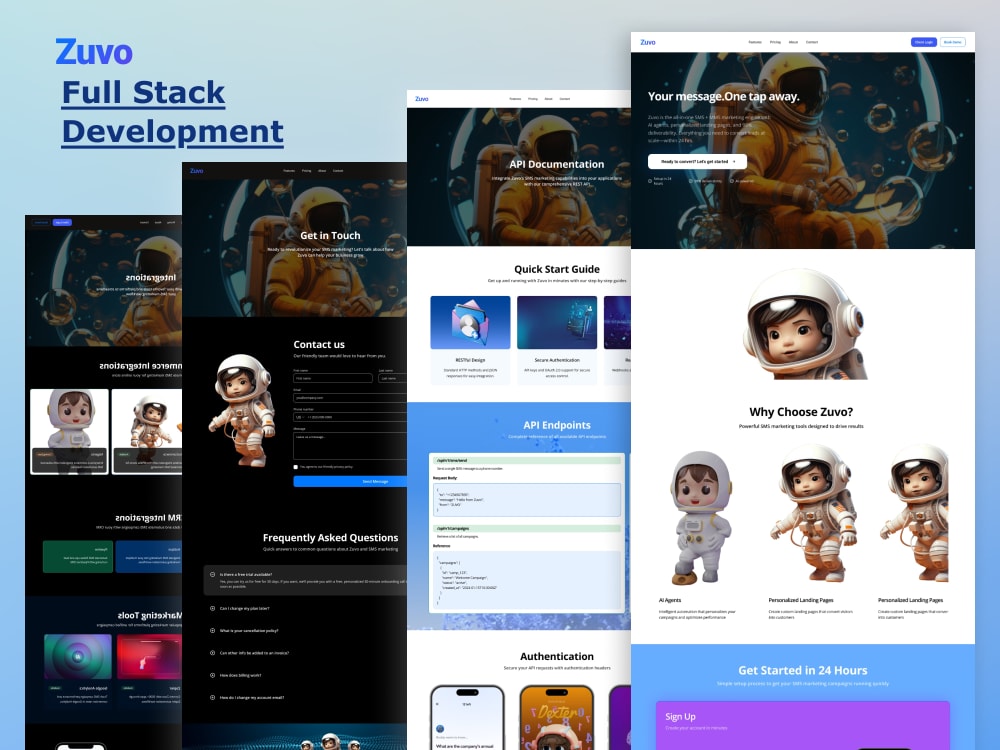Click the teal circular marketing tool image
Viewport: 1000px width, 750px height.
pos(78,657)
